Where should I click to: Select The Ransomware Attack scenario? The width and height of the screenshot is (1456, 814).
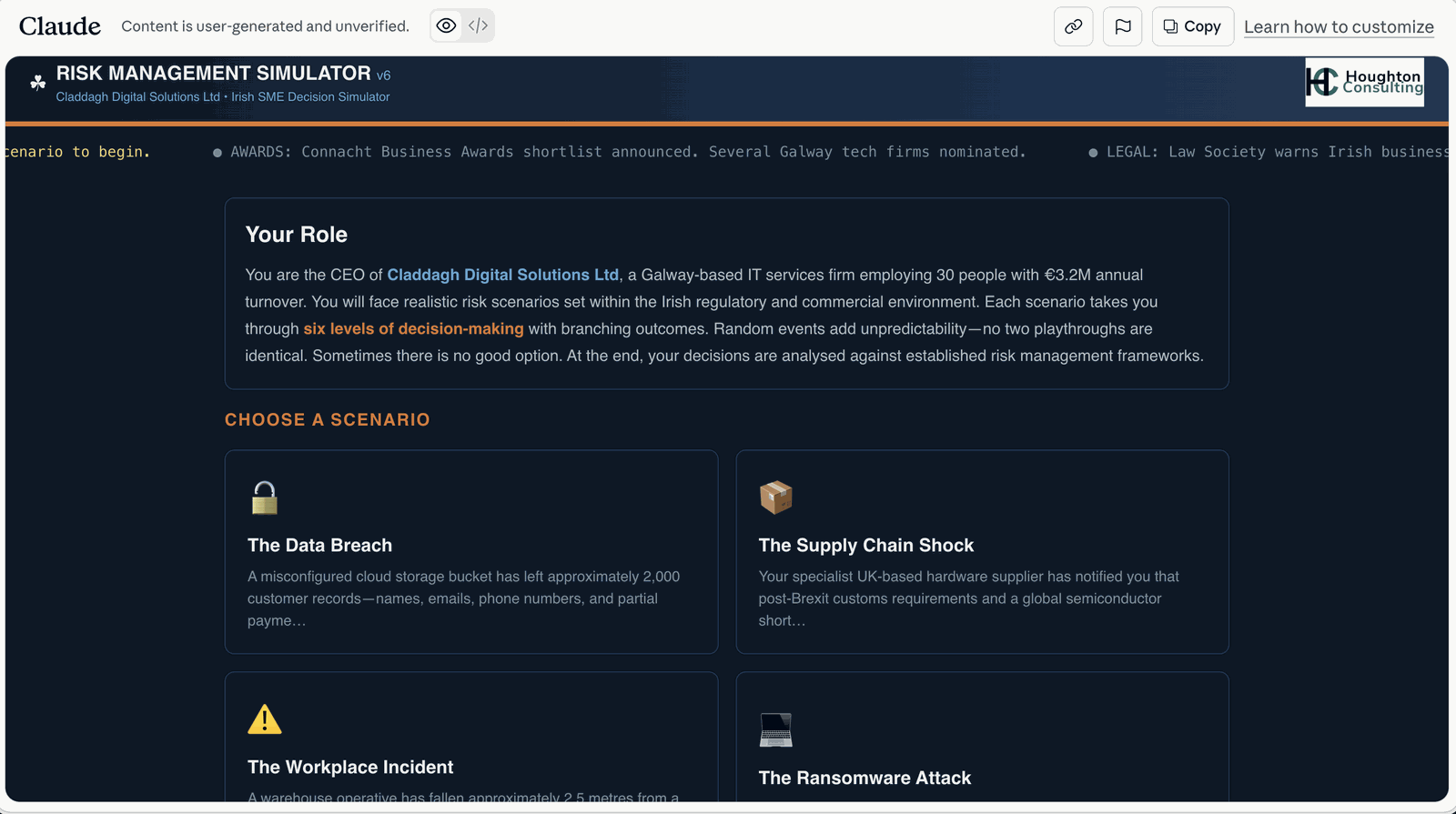(x=982, y=737)
